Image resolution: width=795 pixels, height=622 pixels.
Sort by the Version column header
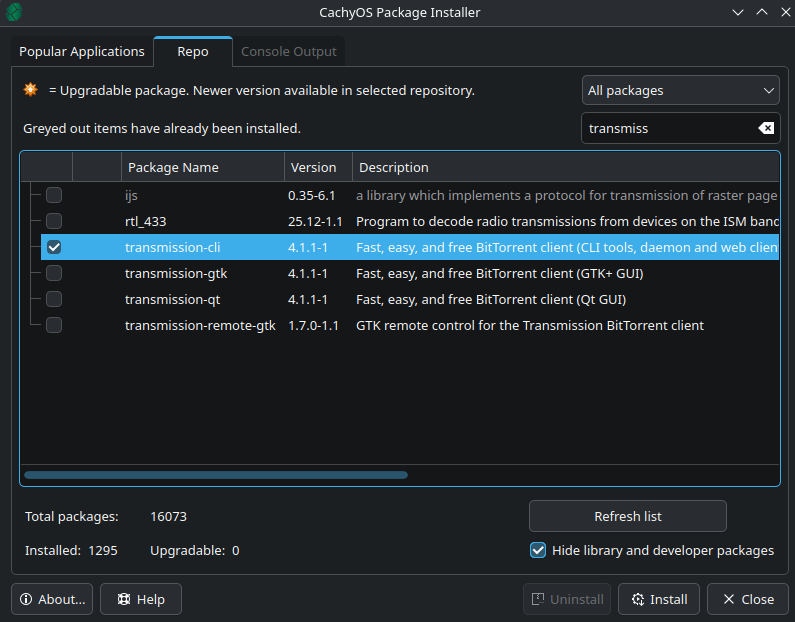coord(318,167)
